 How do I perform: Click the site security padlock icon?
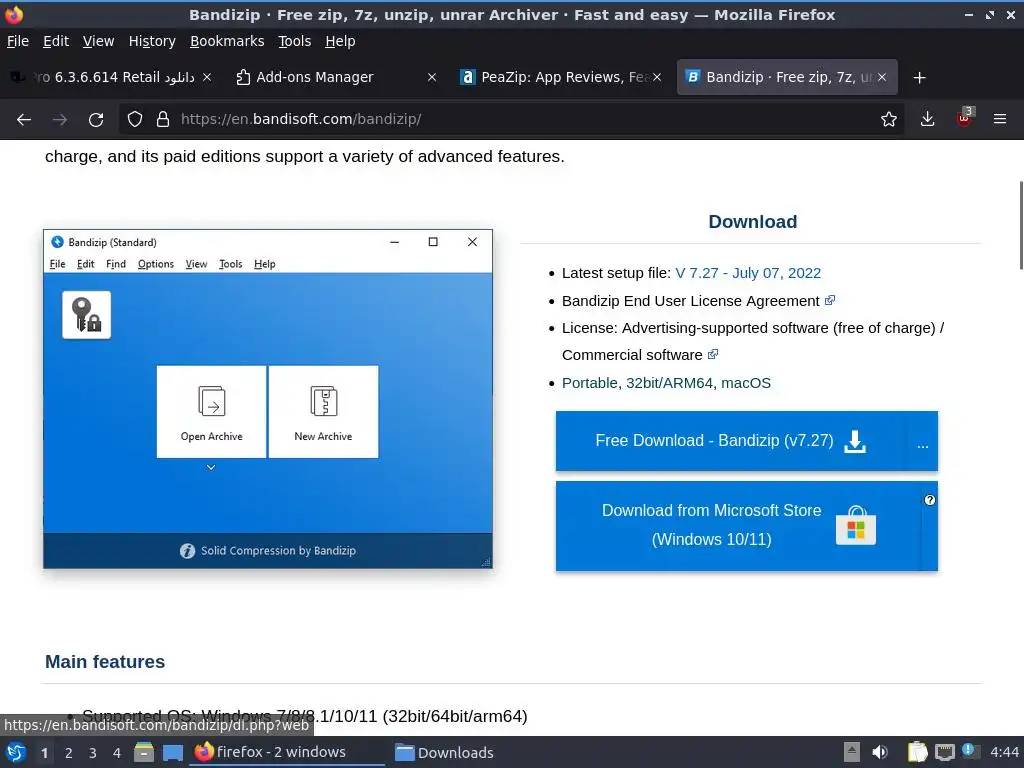click(163, 119)
